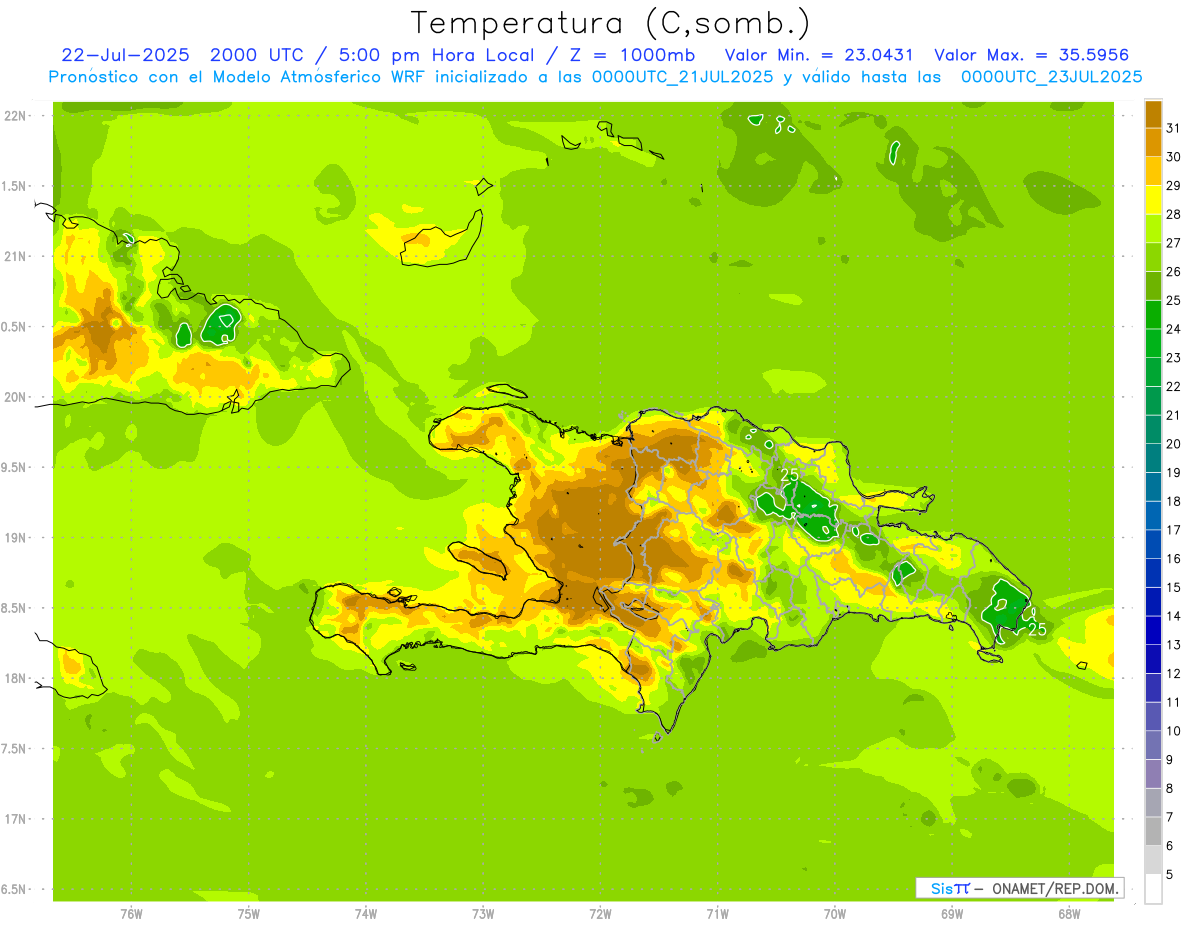Screen dimensions: 1200x927
Task: Click the '69W' longitude label
Action: (x=952, y=914)
